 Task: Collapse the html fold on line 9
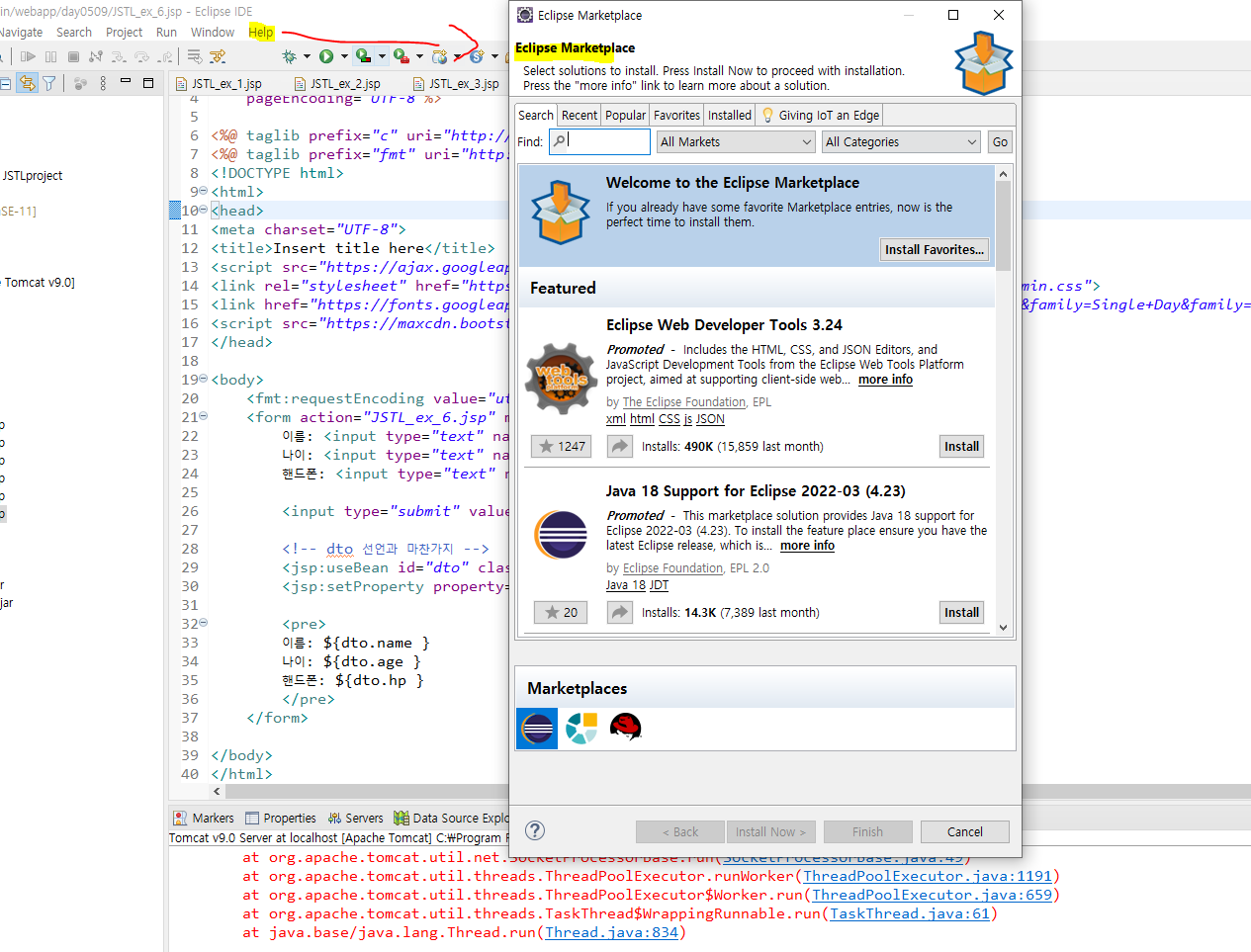point(204,191)
